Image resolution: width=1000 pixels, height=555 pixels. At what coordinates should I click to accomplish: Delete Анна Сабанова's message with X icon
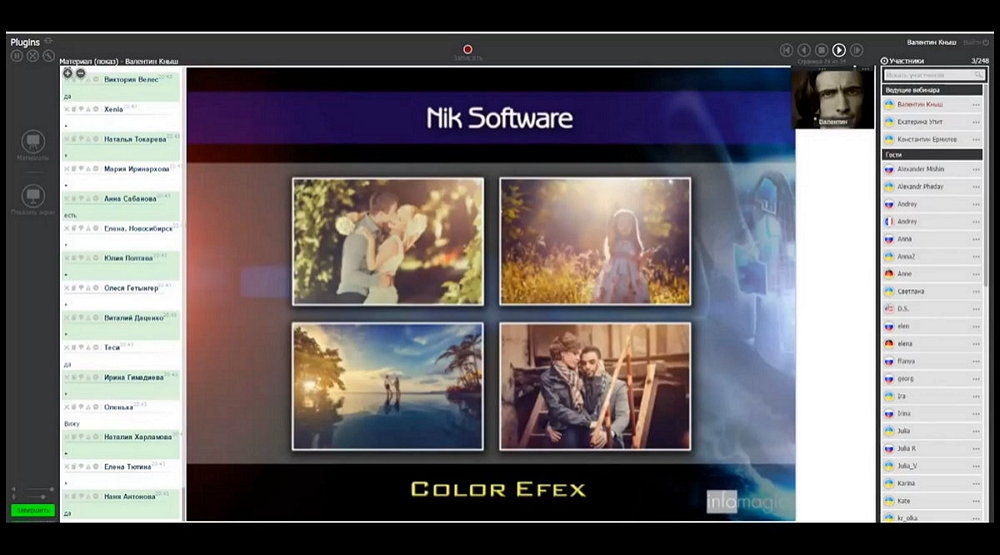(x=66, y=199)
